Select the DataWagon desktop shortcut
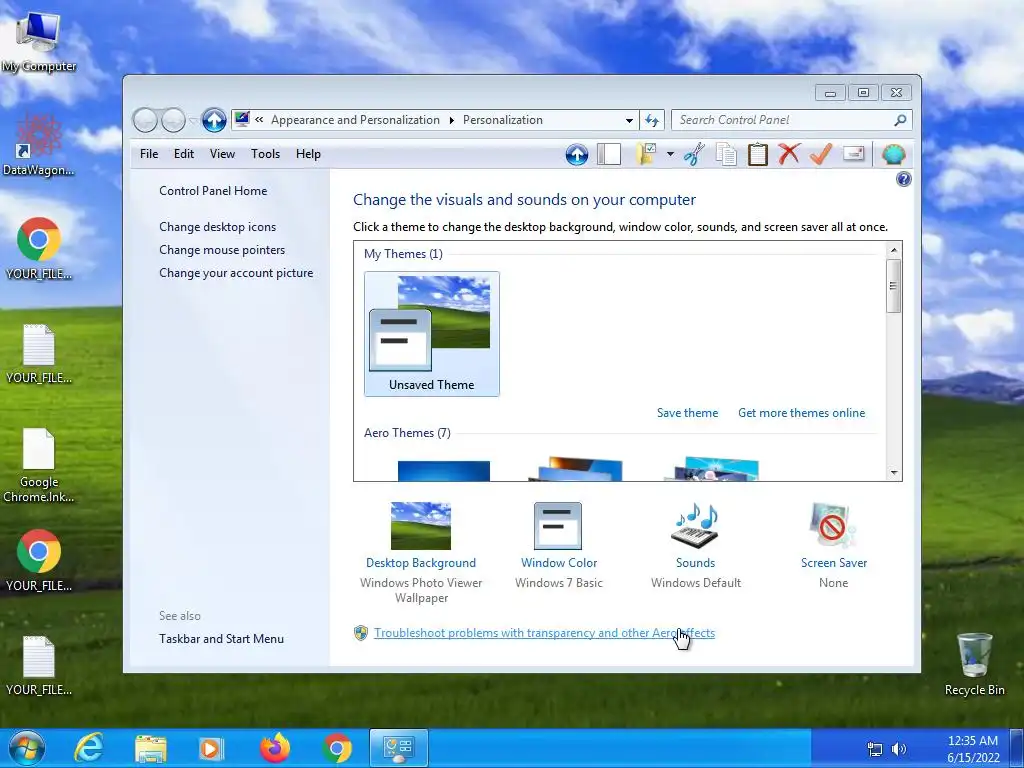 [x=39, y=145]
